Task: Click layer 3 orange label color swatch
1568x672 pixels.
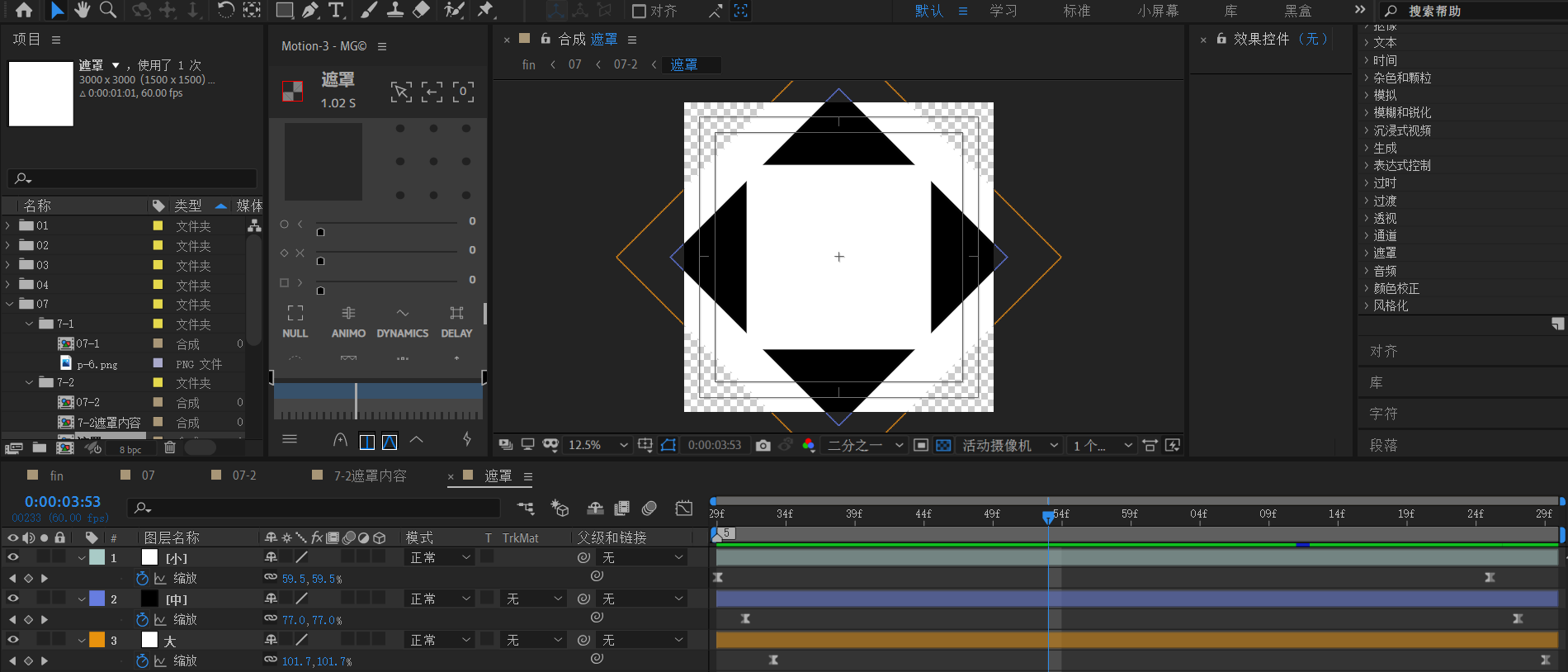Action: click(x=97, y=640)
